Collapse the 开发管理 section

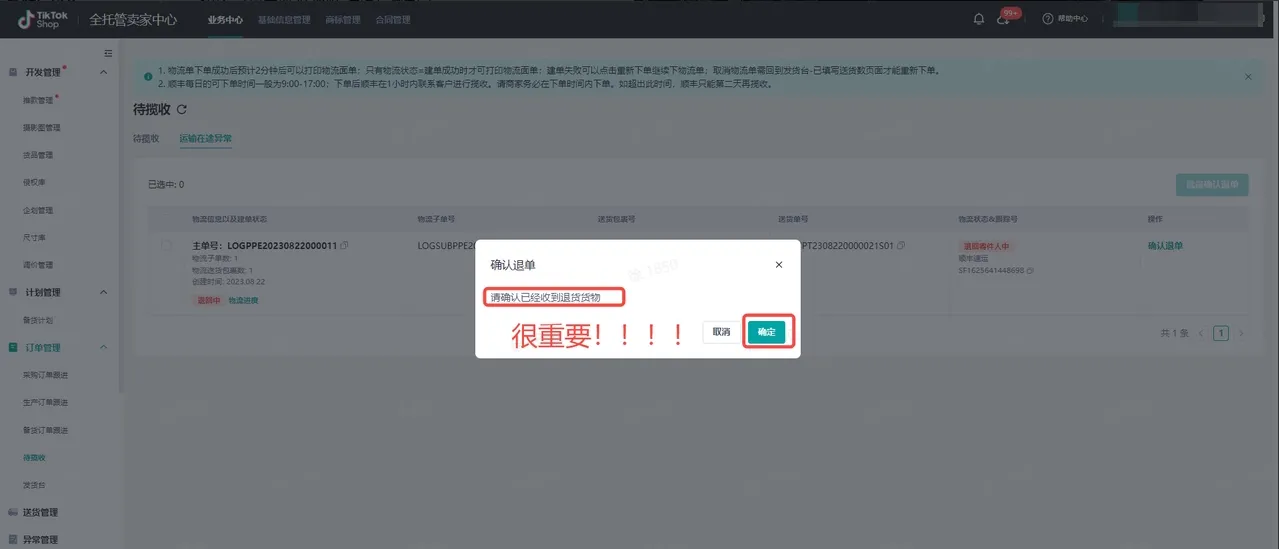point(104,72)
